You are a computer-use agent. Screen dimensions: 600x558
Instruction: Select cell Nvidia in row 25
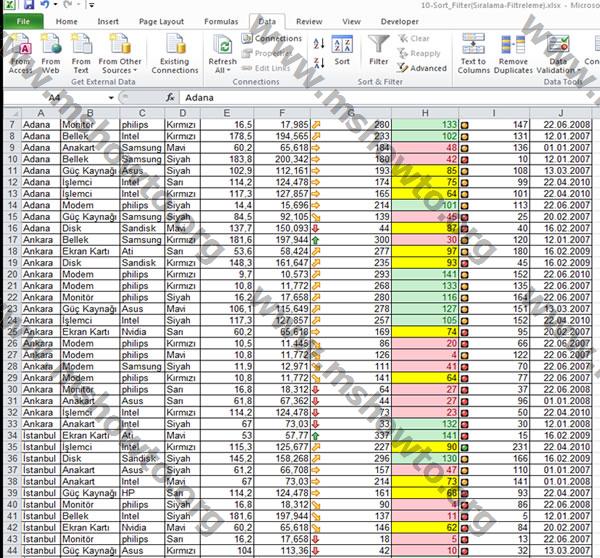pyautogui.click(x=142, y=332)
